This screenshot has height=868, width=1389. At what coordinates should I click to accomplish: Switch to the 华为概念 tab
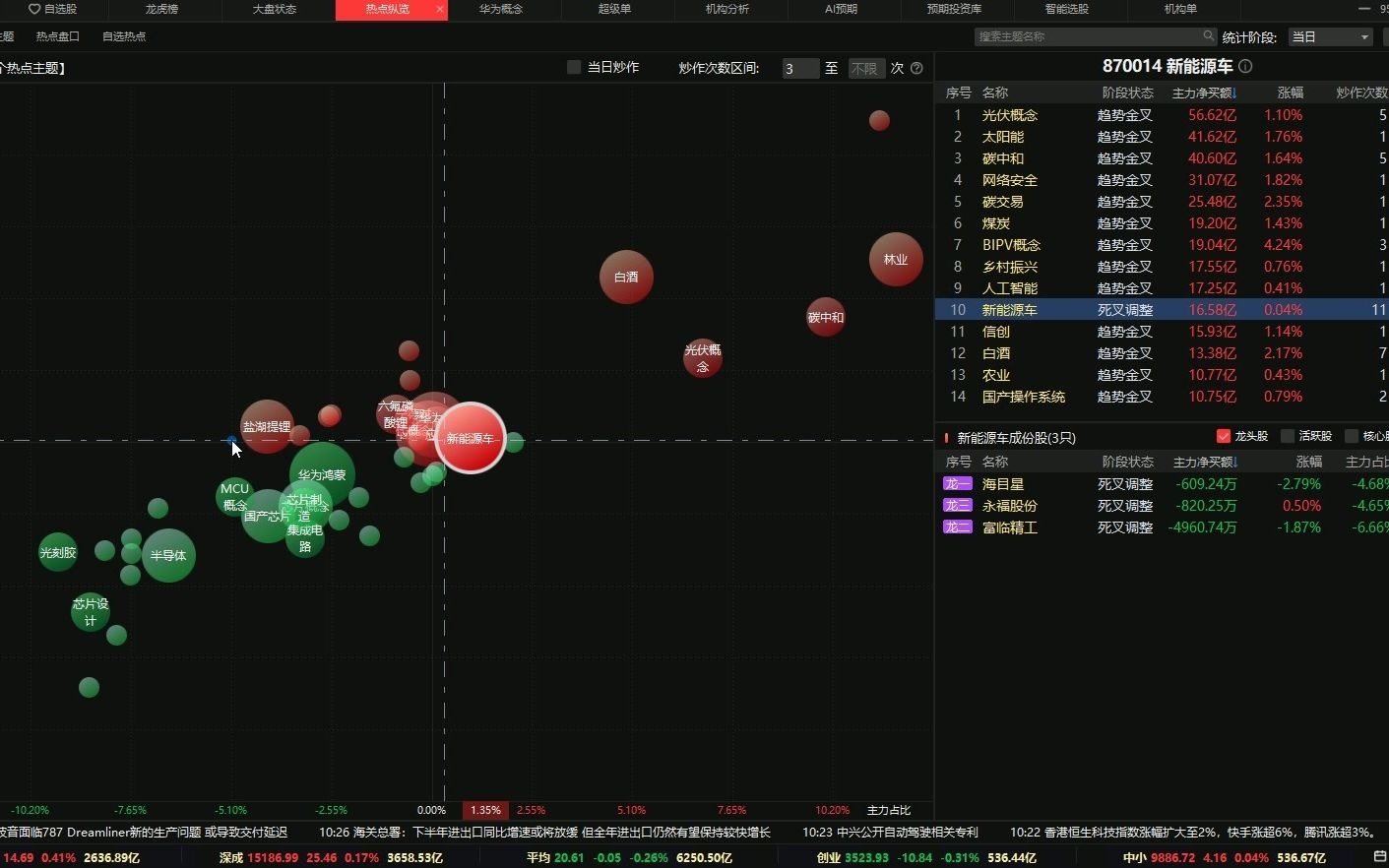pos(501,9)
